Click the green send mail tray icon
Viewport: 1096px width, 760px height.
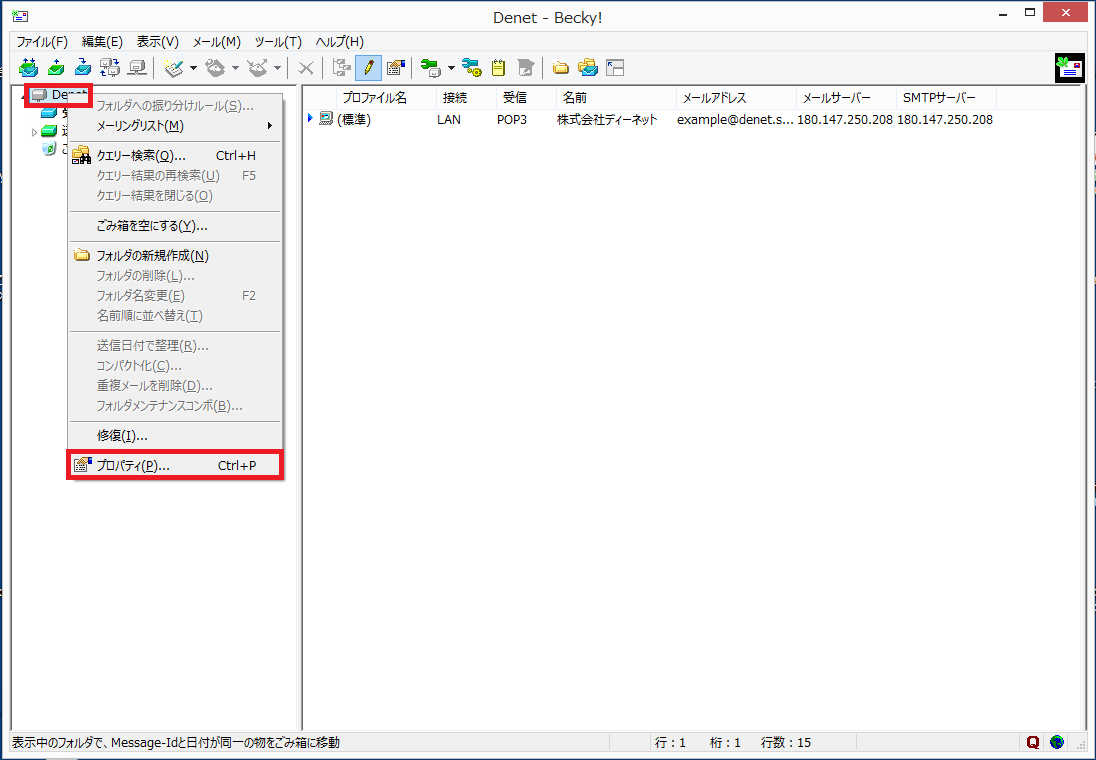[x=56, y=68]
